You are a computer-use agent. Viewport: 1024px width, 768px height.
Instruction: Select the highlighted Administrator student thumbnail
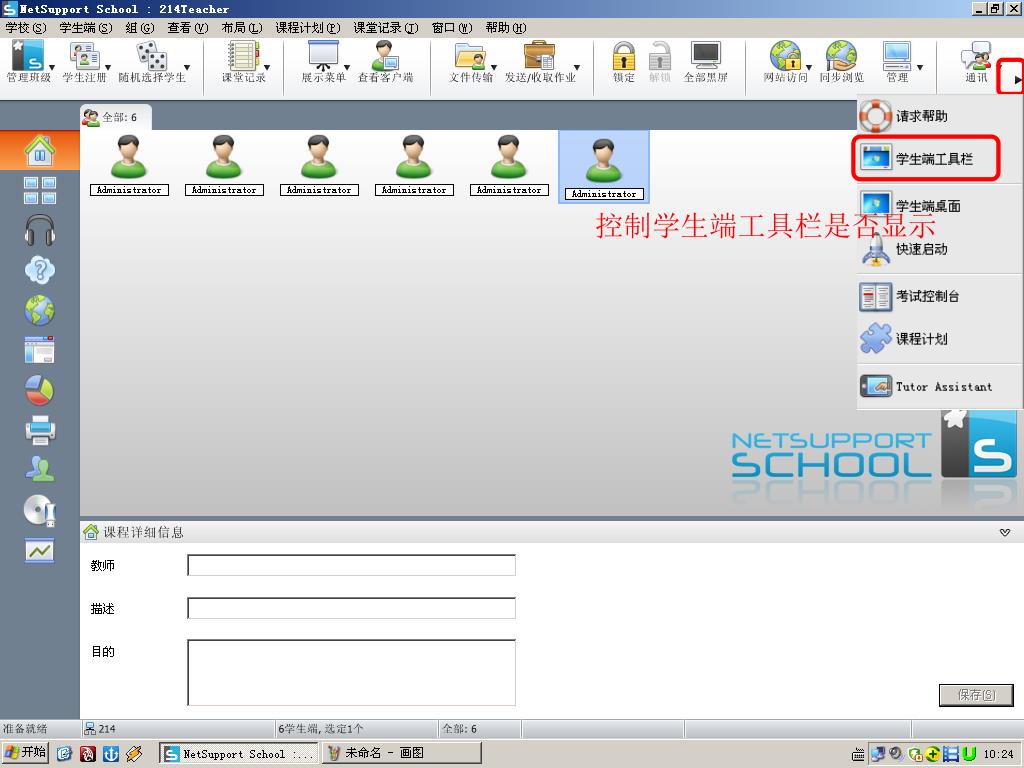coord(604,167)
